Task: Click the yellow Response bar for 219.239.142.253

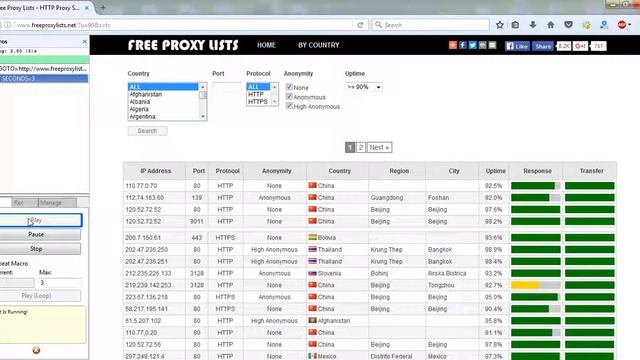Action: click(x=536, y=285)
